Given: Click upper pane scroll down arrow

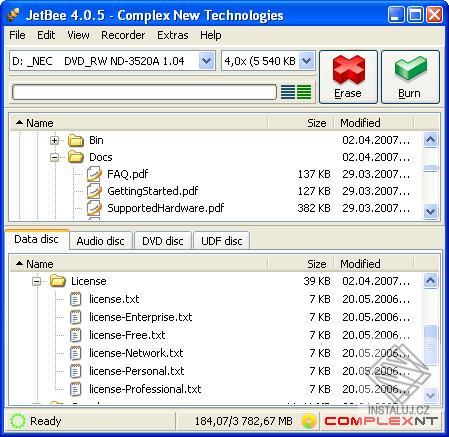Looking at the screenshot, I should (x=430, y=212).
